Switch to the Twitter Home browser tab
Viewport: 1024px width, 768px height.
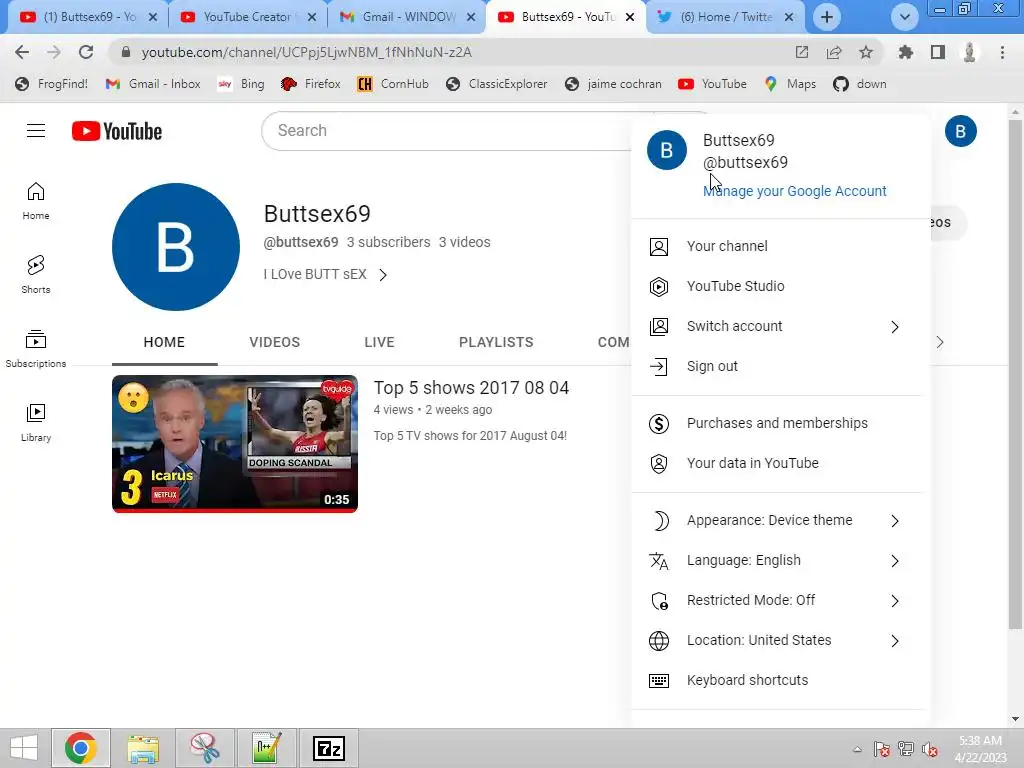(726, 17)
